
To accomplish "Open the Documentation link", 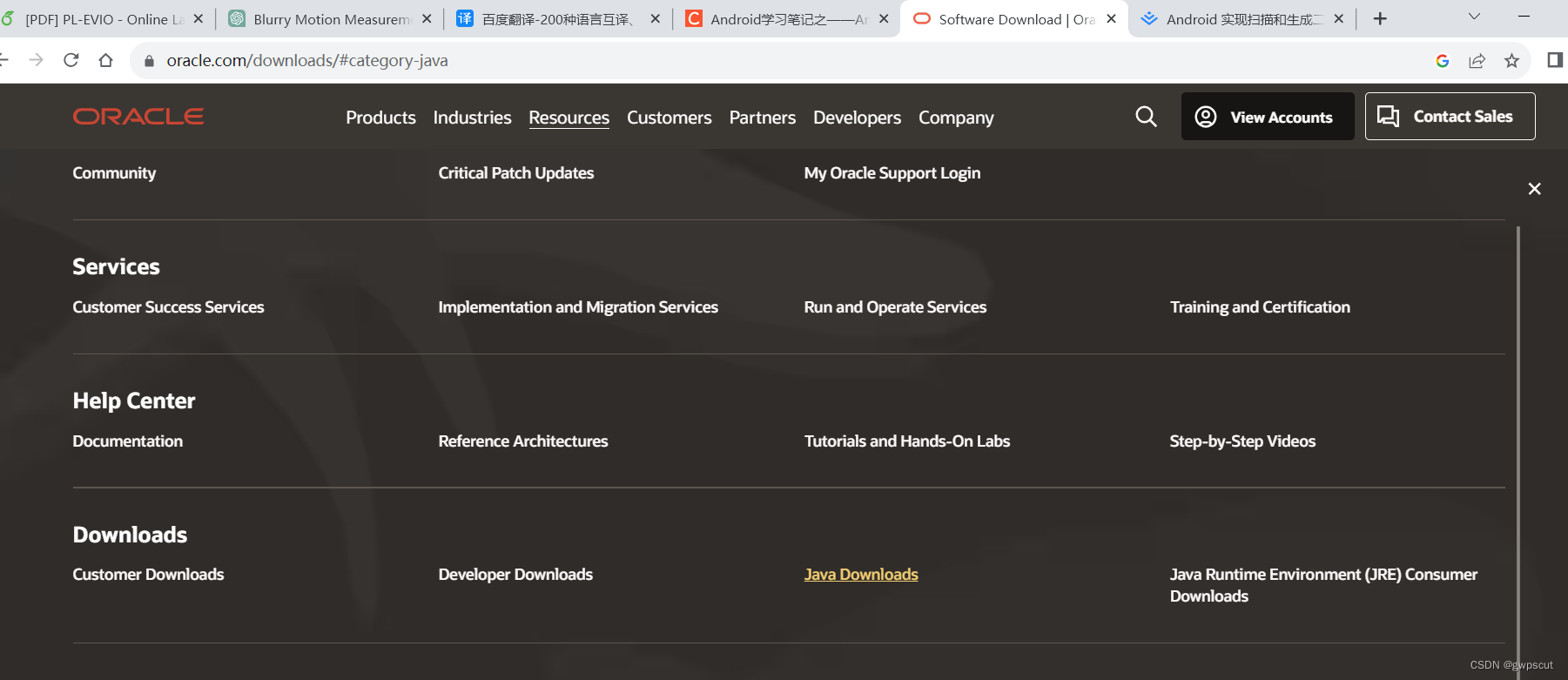I will pos(128,441).
